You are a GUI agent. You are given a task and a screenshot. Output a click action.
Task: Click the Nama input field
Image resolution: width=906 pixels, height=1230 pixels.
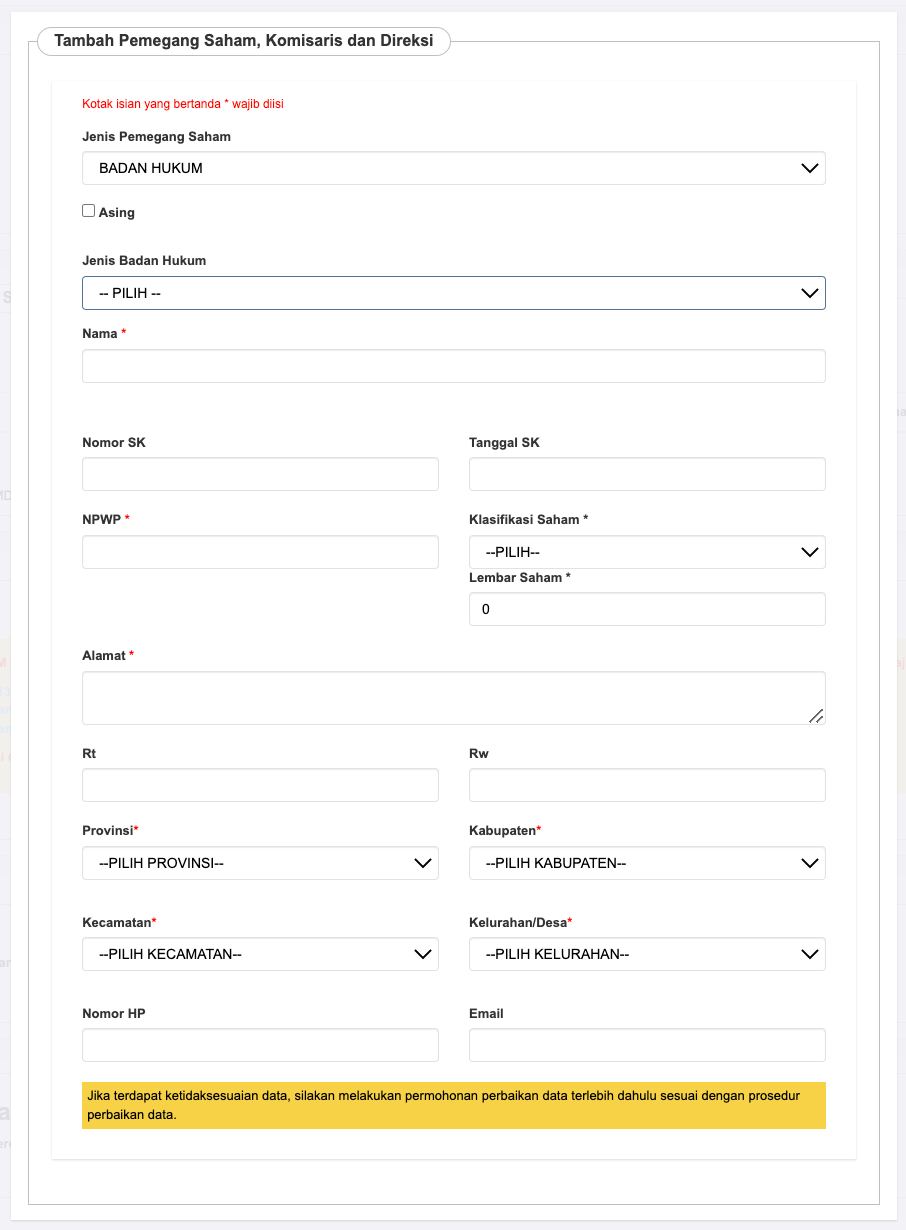pyautogui.click(x=453, y=366)
